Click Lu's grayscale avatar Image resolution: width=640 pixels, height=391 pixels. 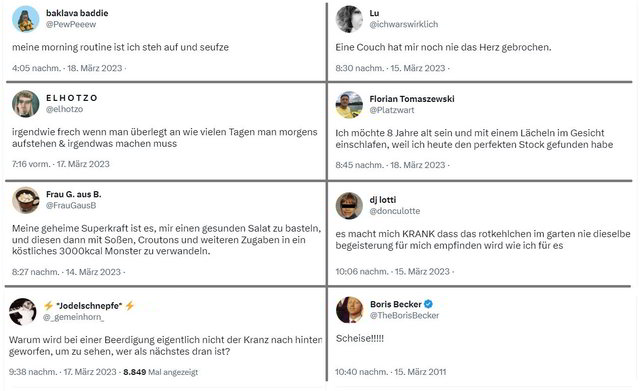(349, 19)
